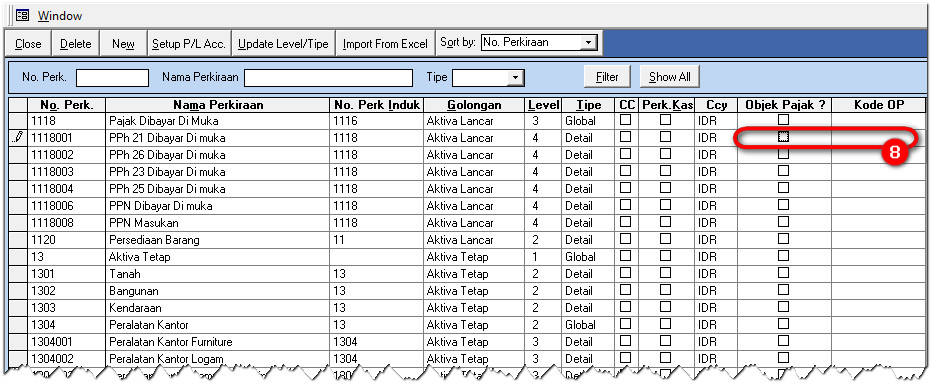Screen dimensions: 931x389
Task: Click Tipe "Global" cell for Peralatan Kantor row
Action: click(x=588, y=325)
